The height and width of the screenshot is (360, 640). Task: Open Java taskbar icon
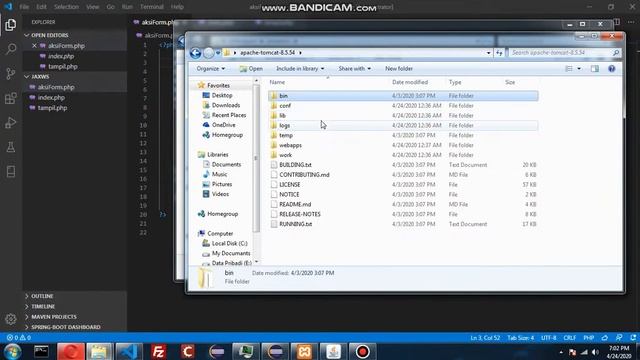[333, 351]
